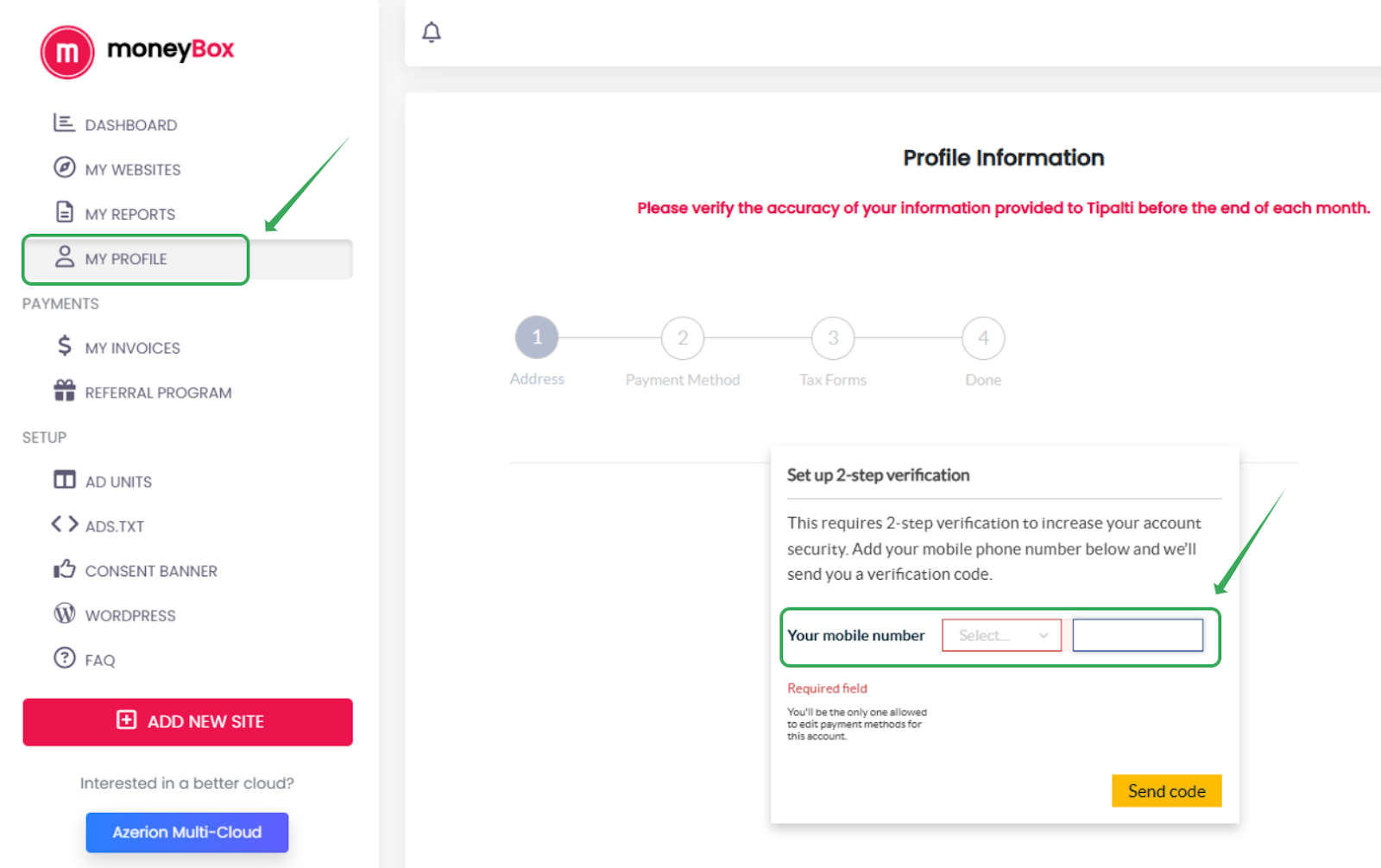Go to Ad Units in Setup
This screenshot has height=868, width=1381.
pyautogui.click(x=118, y=481)
